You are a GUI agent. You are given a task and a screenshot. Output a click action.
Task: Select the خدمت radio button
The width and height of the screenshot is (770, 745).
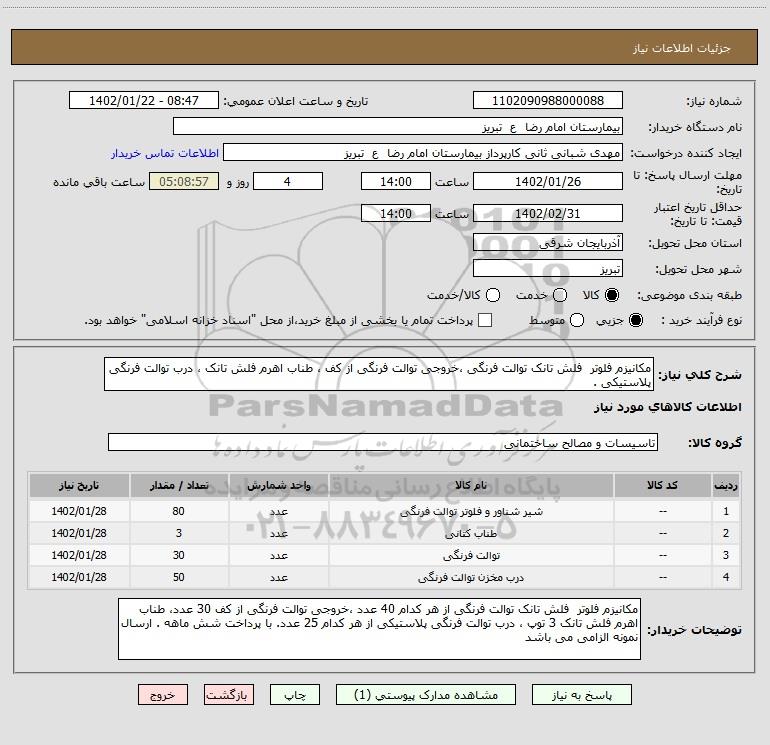tap(560, 295)
